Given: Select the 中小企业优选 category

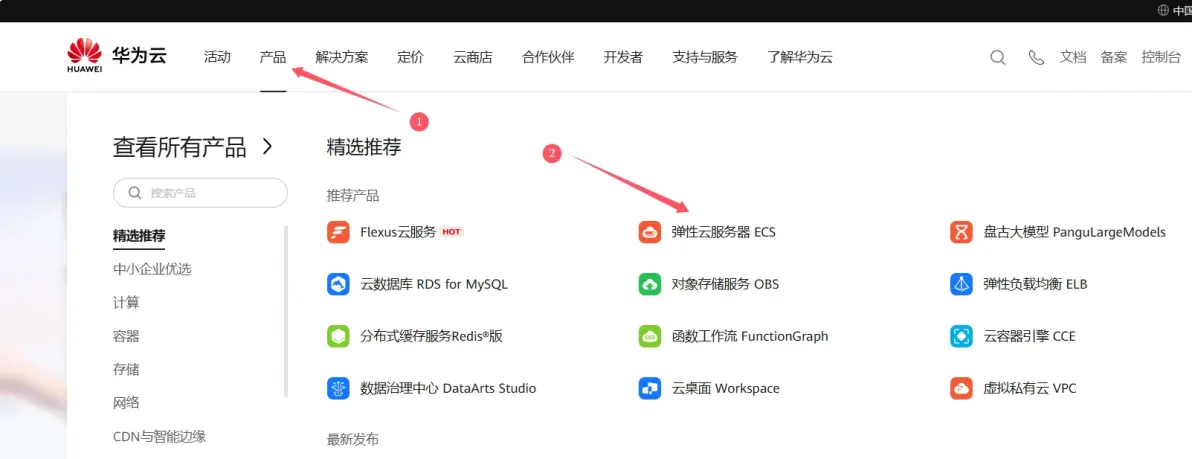Looking at the screenshot, I should [152, 269].
